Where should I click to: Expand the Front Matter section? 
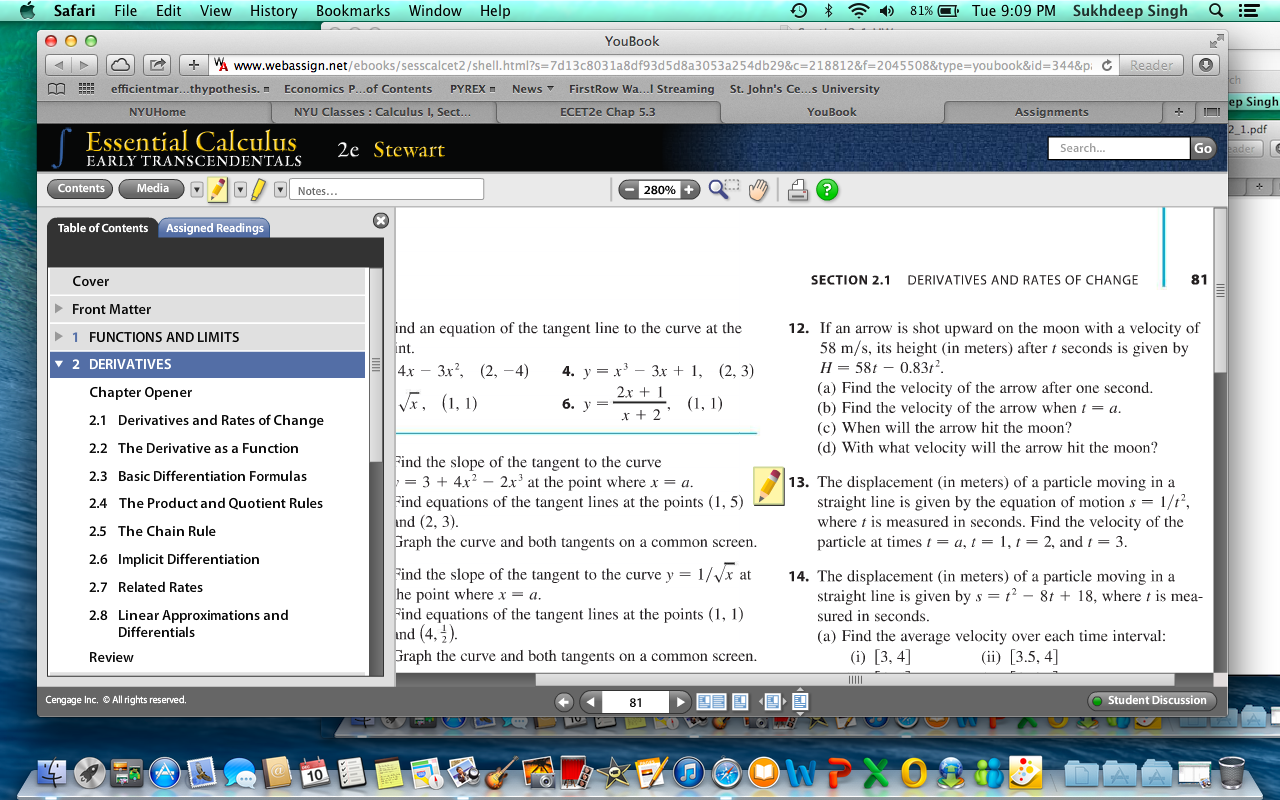click(59, 309)
